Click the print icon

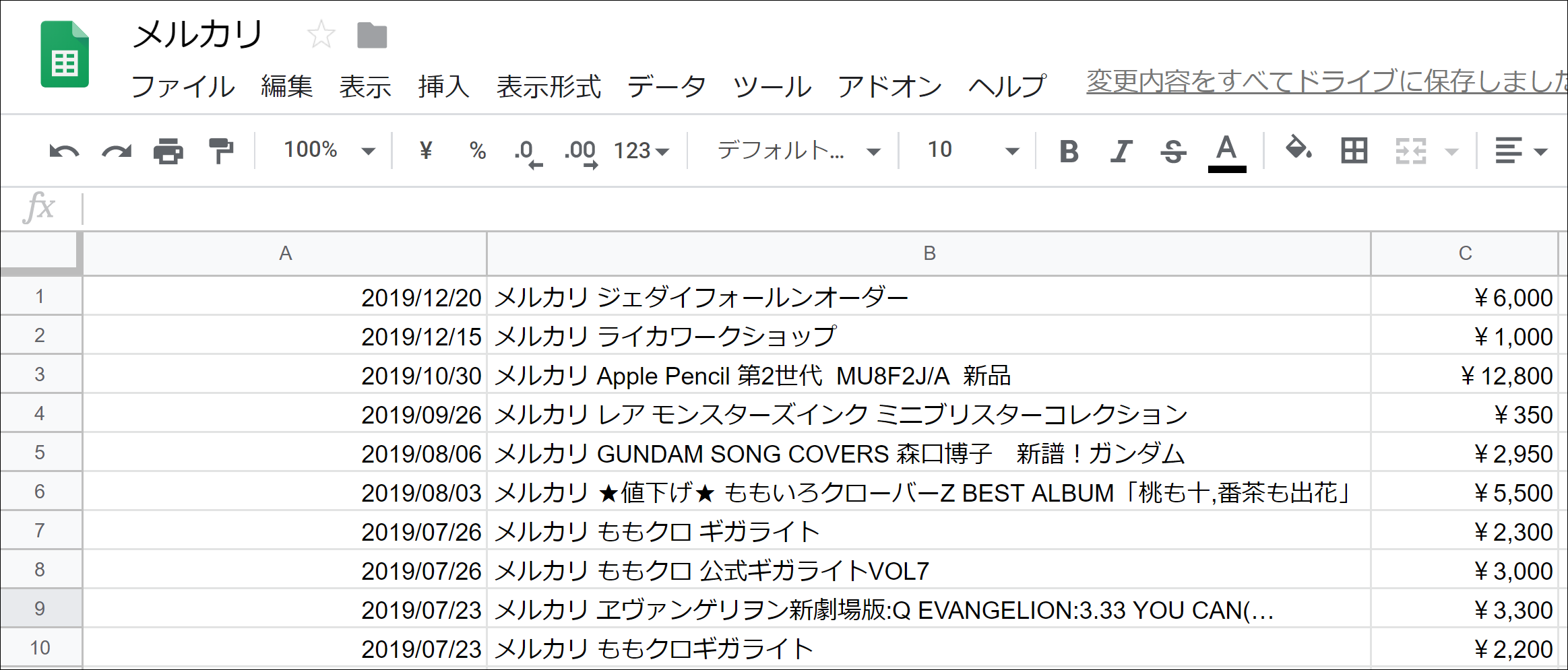pos(168,151)
